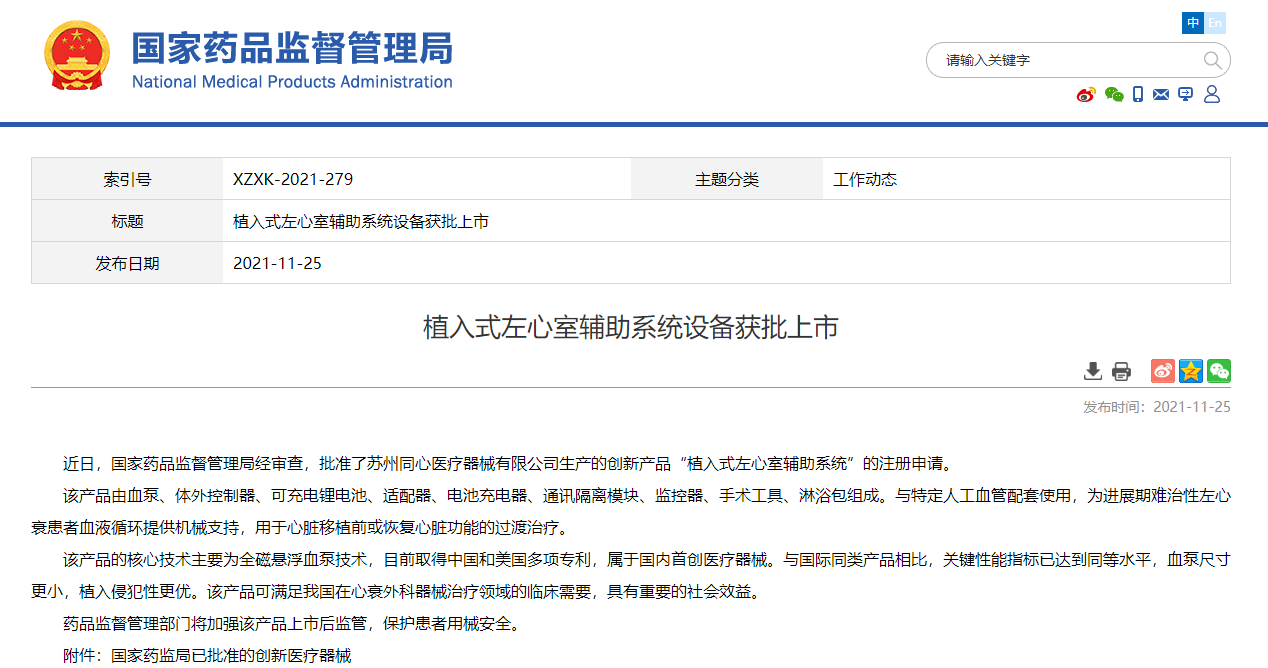Switch the language to En
The width and height of the screenshot is (1268, 668).
[x=1215, y=23]
